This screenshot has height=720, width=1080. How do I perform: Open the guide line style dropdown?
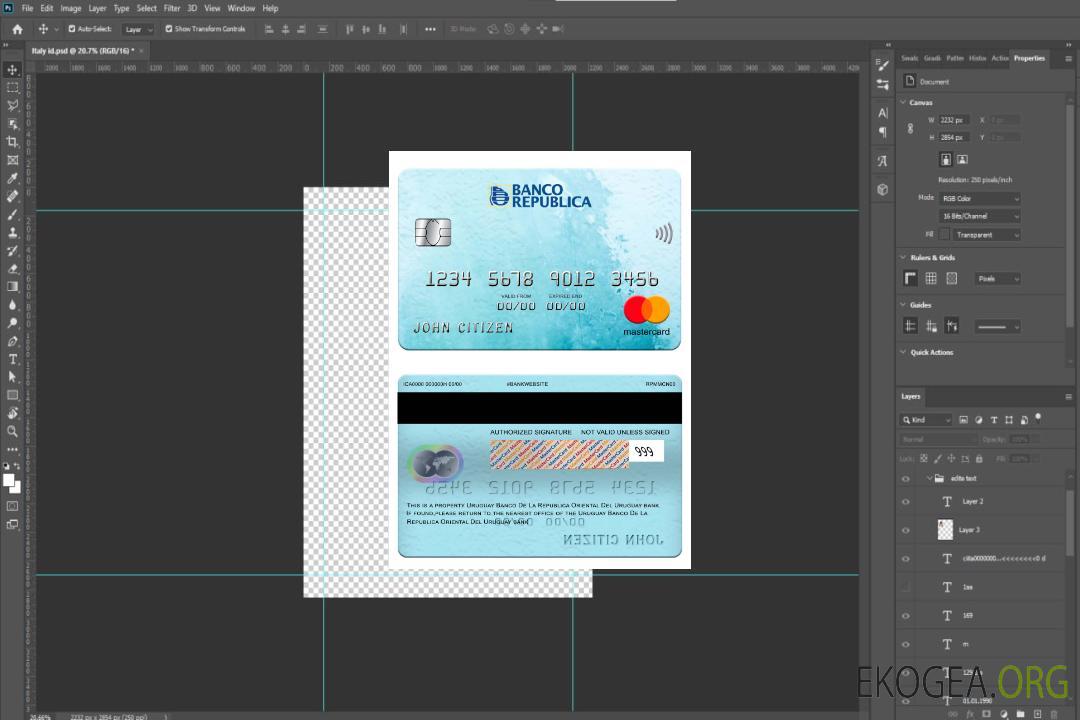click(x=997, y=327)
